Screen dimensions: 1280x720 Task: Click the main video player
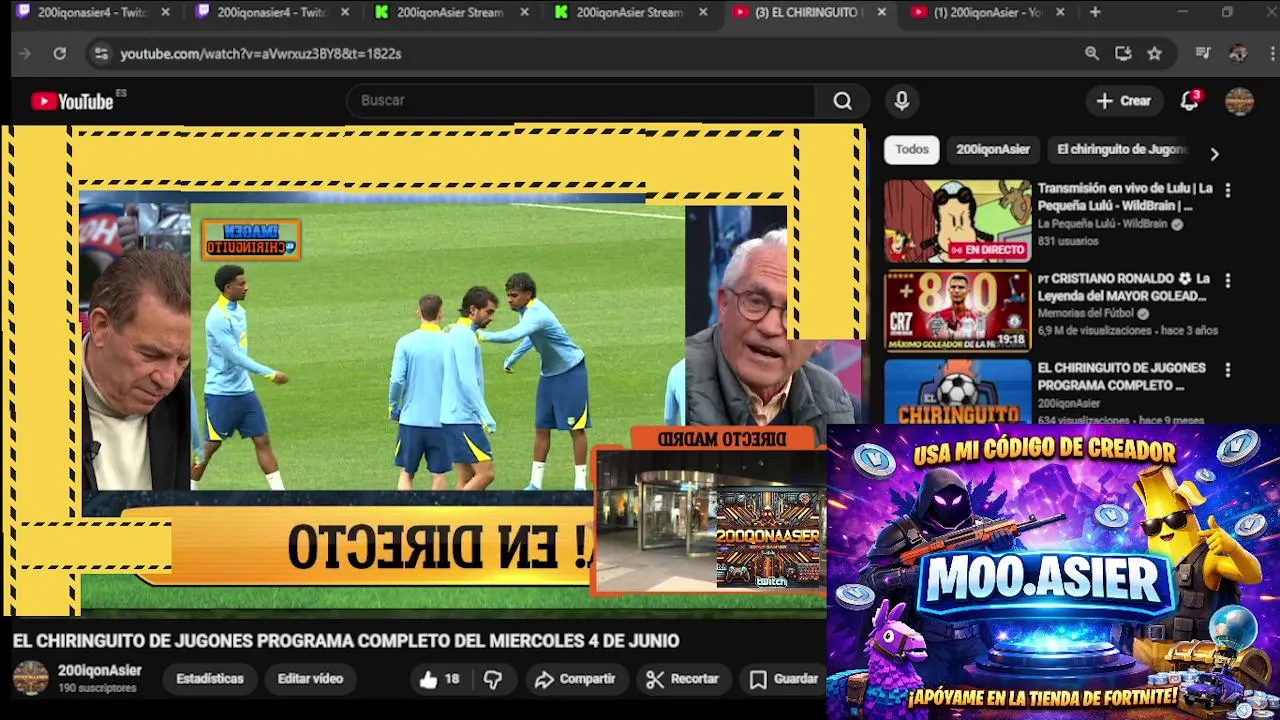point(432,370)
